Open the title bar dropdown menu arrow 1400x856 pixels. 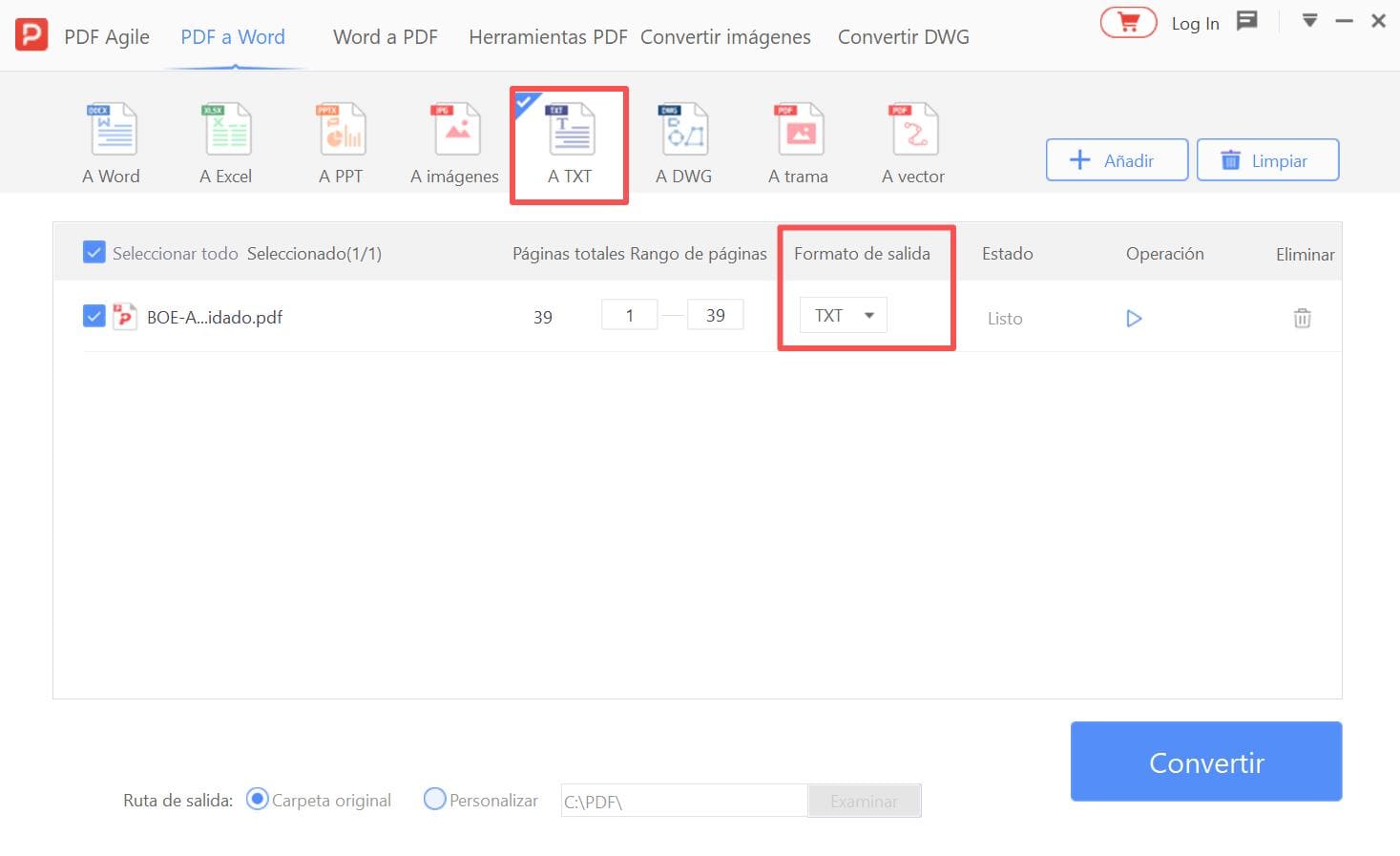(1309, 21)
